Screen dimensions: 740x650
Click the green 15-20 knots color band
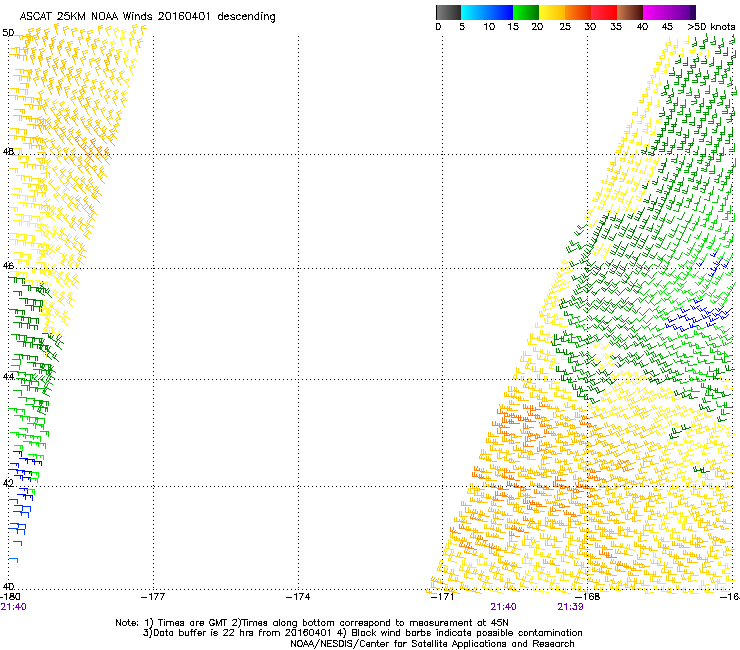coord(526,12)
